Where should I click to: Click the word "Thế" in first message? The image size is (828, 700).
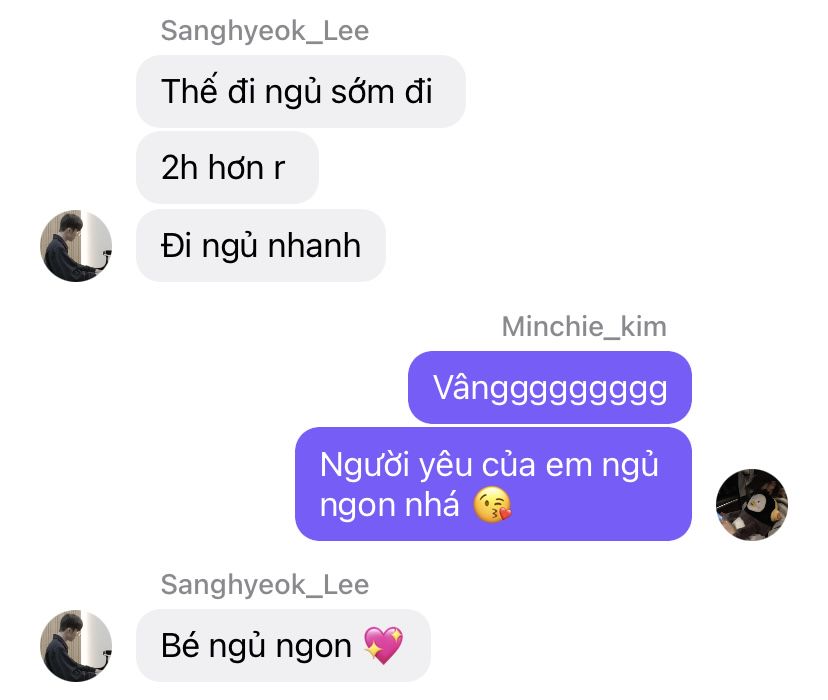189,90
